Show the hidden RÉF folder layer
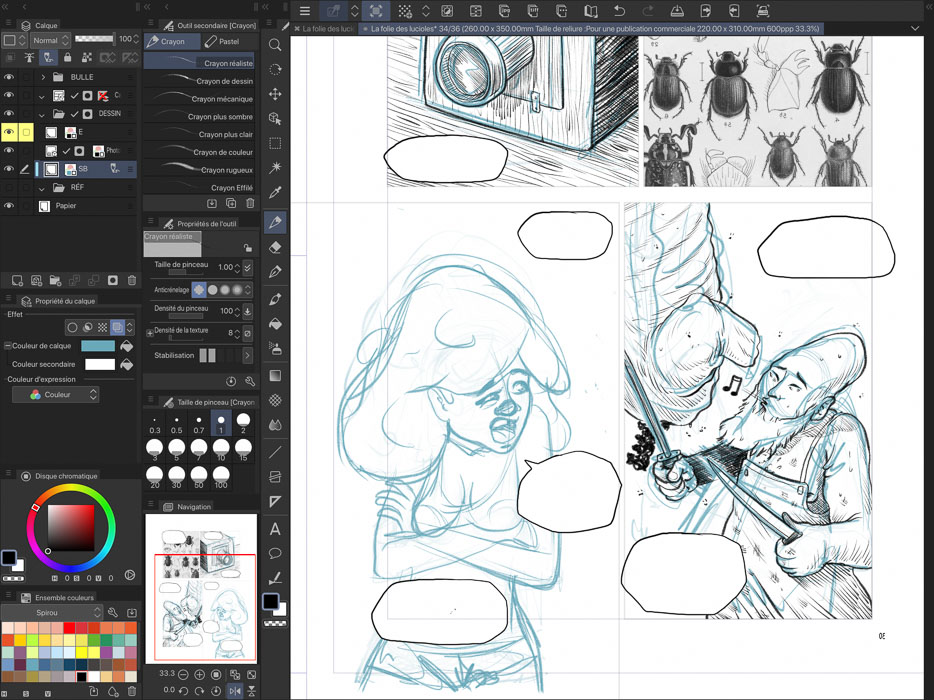This screenshot has height=700, width=934. click(9, 187)
